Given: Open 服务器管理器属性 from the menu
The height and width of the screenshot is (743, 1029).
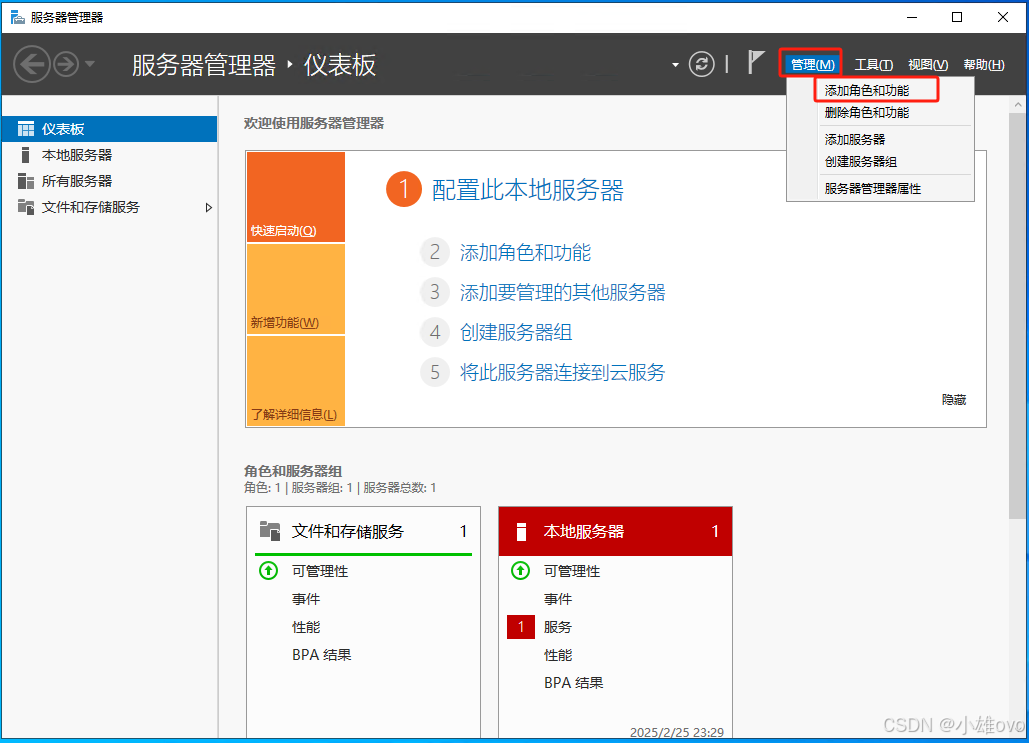Looking at the screenshot, I should coord(872,188).
